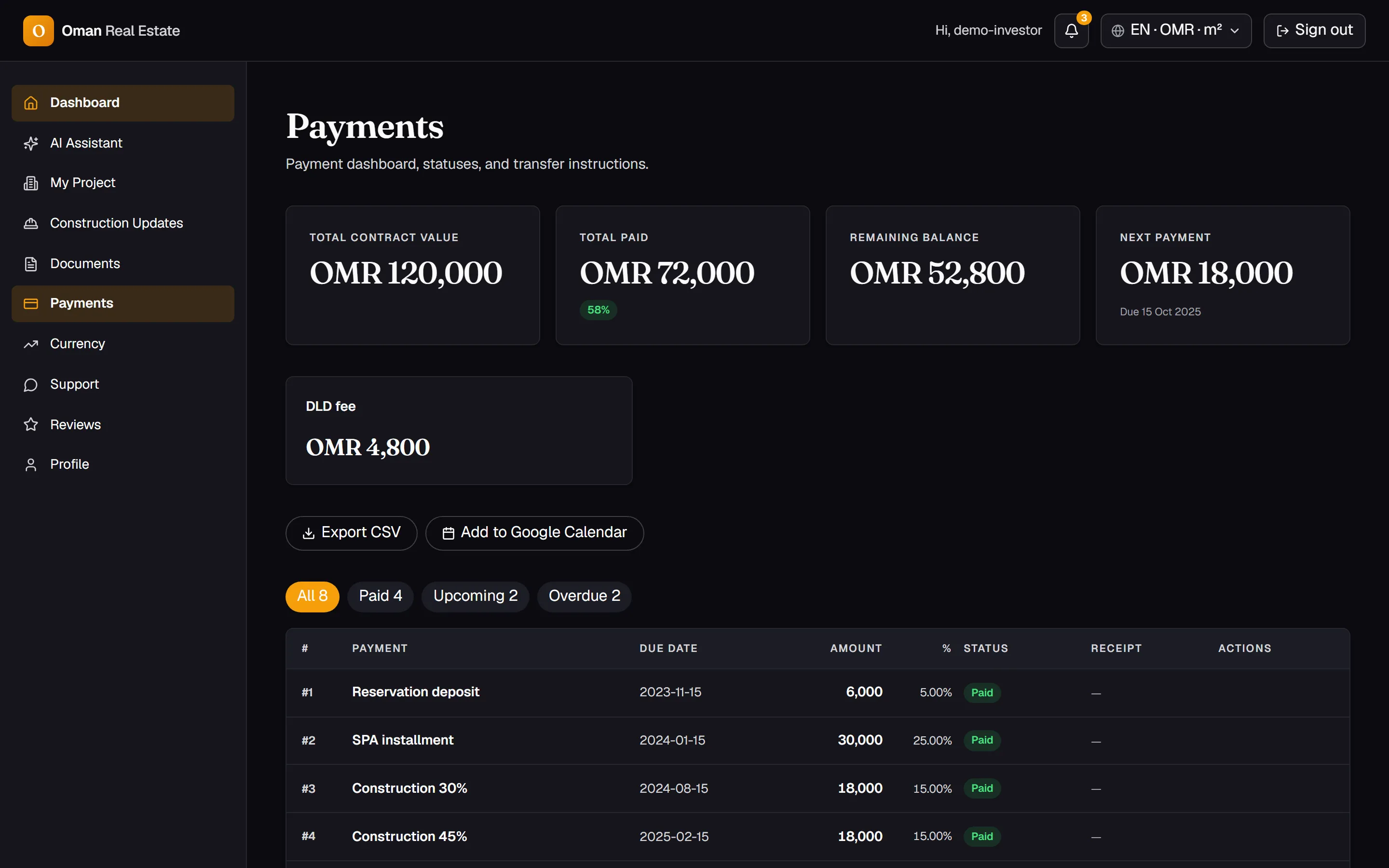Open My Project in sidebar
This screenshot has width=1389, height=868.
123,183
